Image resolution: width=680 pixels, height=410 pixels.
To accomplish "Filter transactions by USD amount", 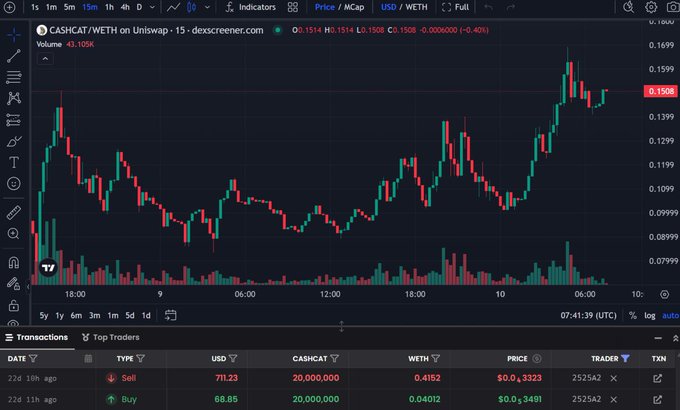I will pyautogui.click(x=233, y=358).
